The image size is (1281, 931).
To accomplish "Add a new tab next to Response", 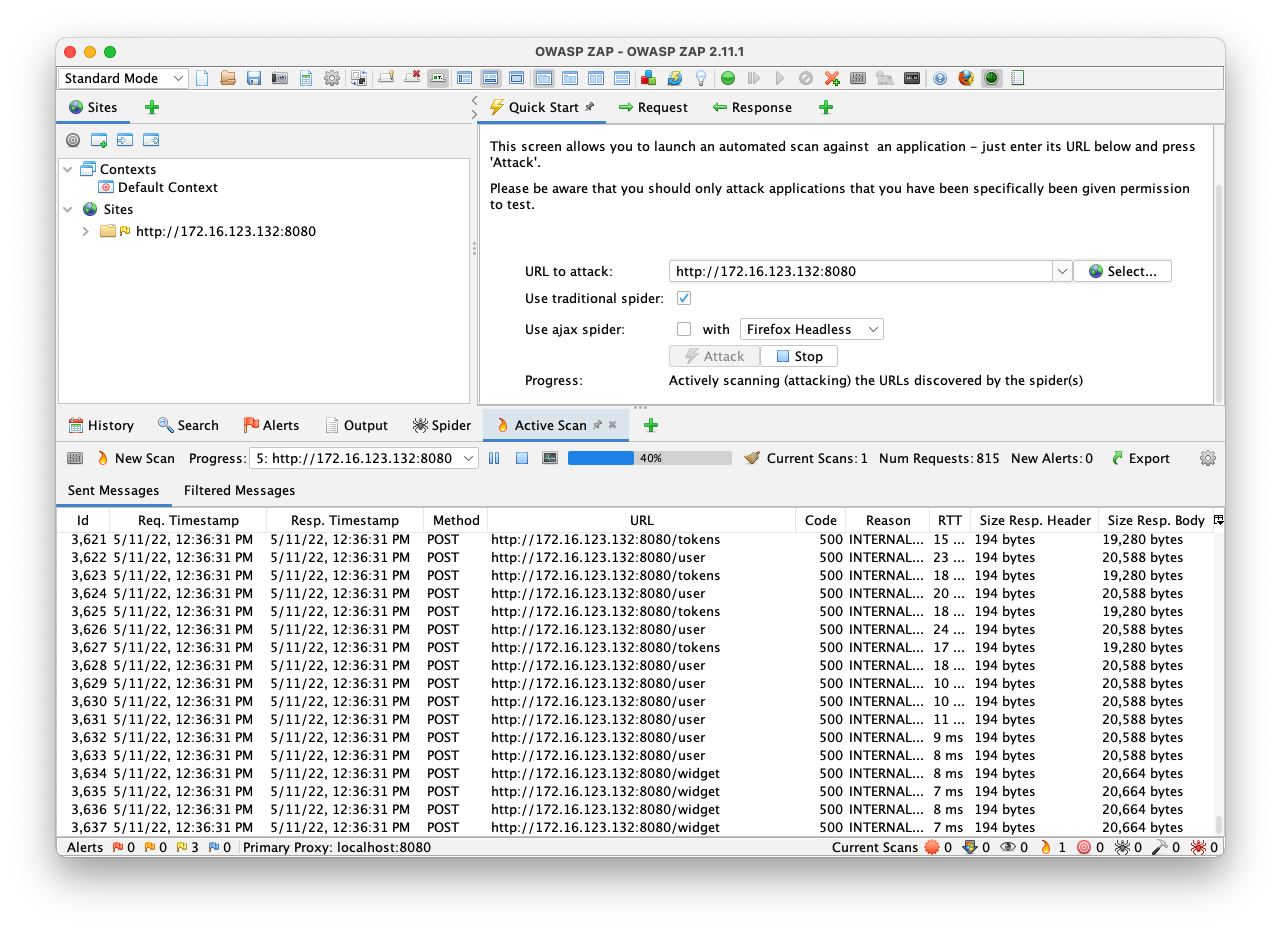I will click(x=826, y=107).
